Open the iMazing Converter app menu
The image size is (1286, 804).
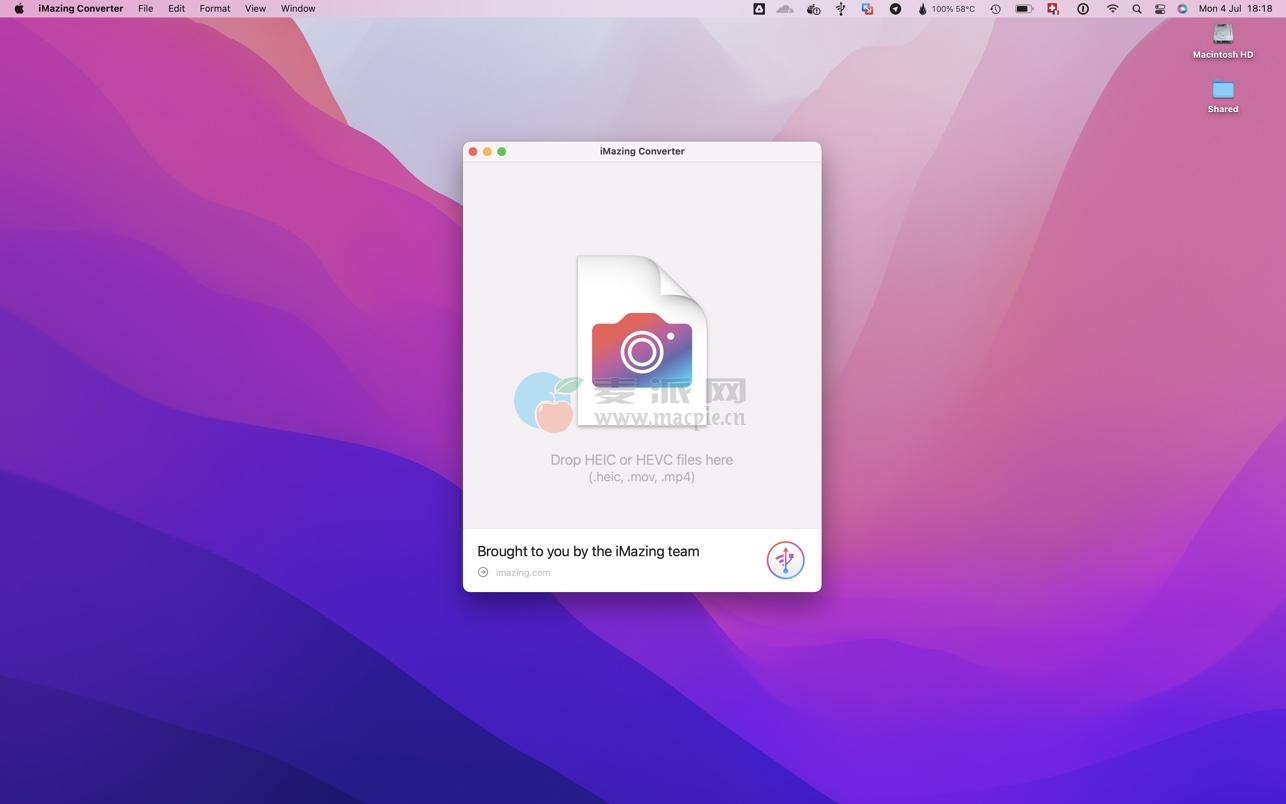tap(81, 8)
